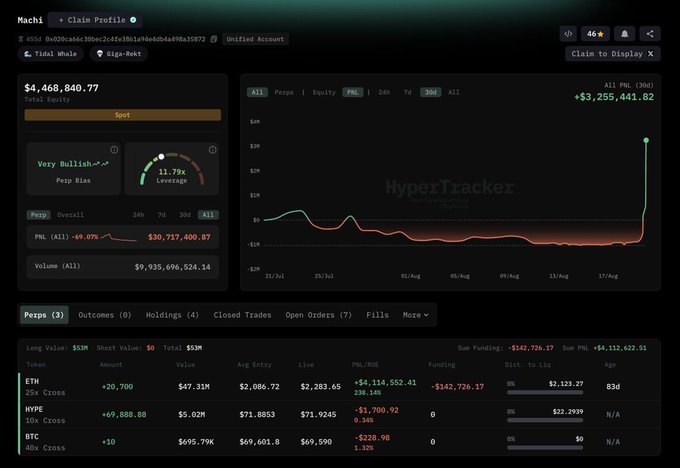Sort by Funding column header
Viewport: 680px width, 468px height.
[x=441, y=365]
